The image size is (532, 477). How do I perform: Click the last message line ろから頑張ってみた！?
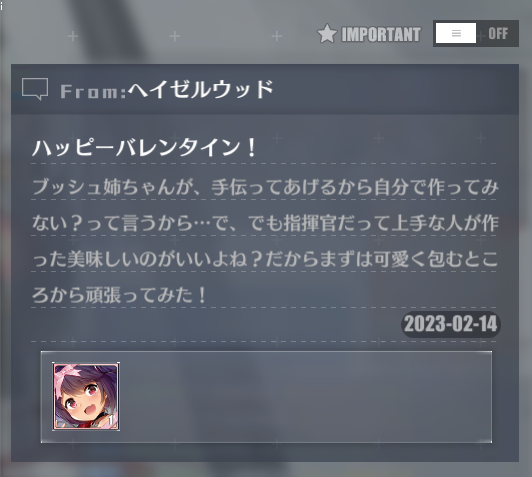tap(119, 295)
